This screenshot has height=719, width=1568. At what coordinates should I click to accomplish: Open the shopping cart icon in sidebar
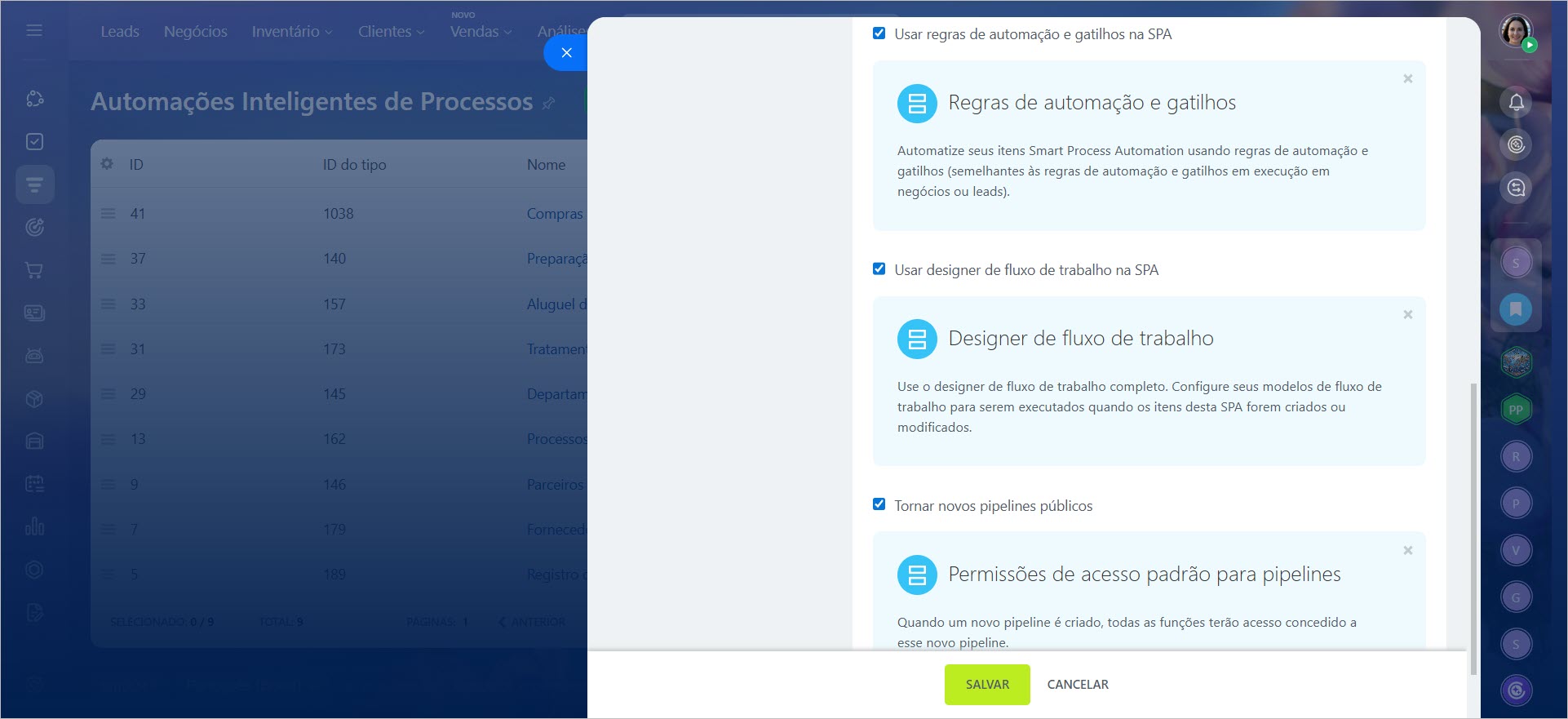click(34, 270)
